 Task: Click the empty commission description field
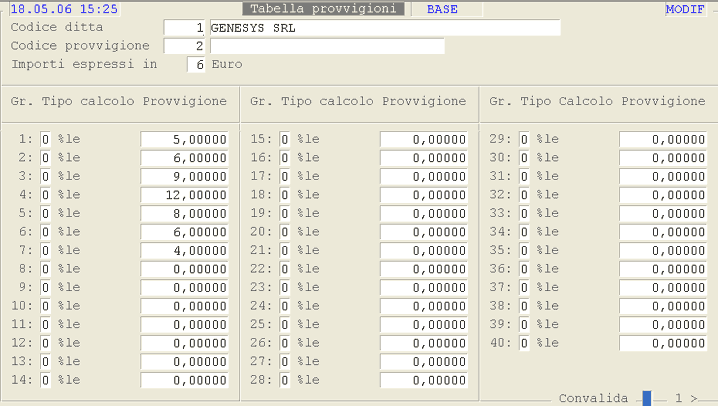tap(326, 46)
